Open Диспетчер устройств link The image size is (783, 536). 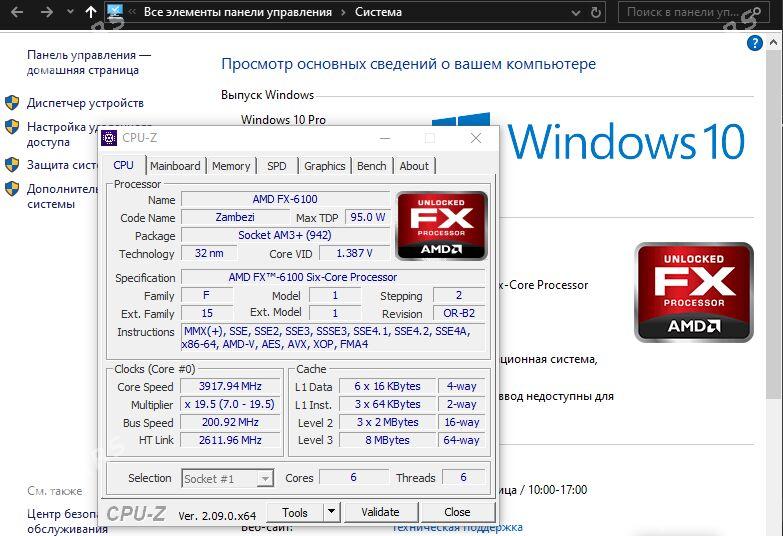[x=85, y=103]
